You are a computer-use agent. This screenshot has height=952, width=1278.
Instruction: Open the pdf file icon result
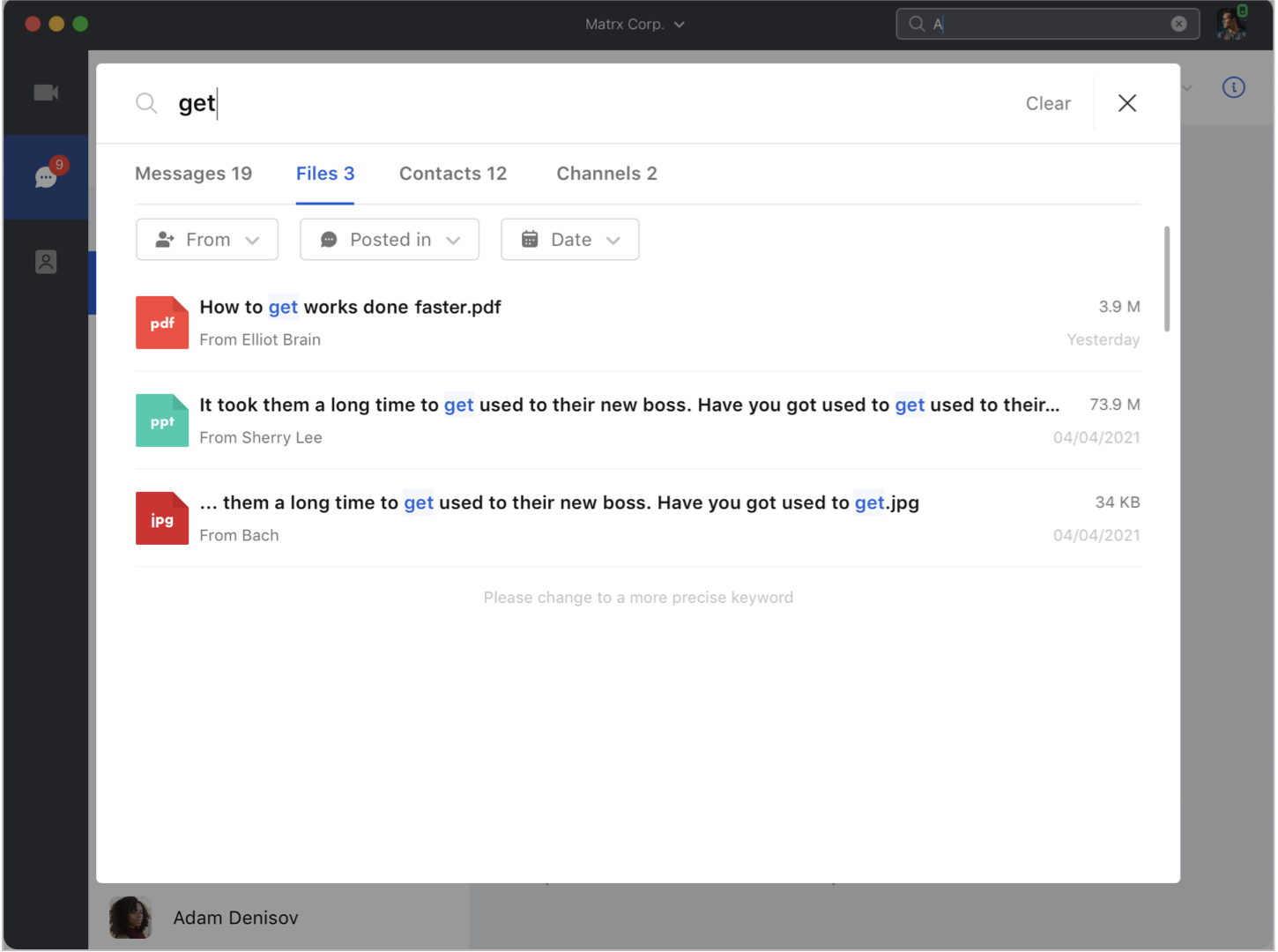click(162, 323)
